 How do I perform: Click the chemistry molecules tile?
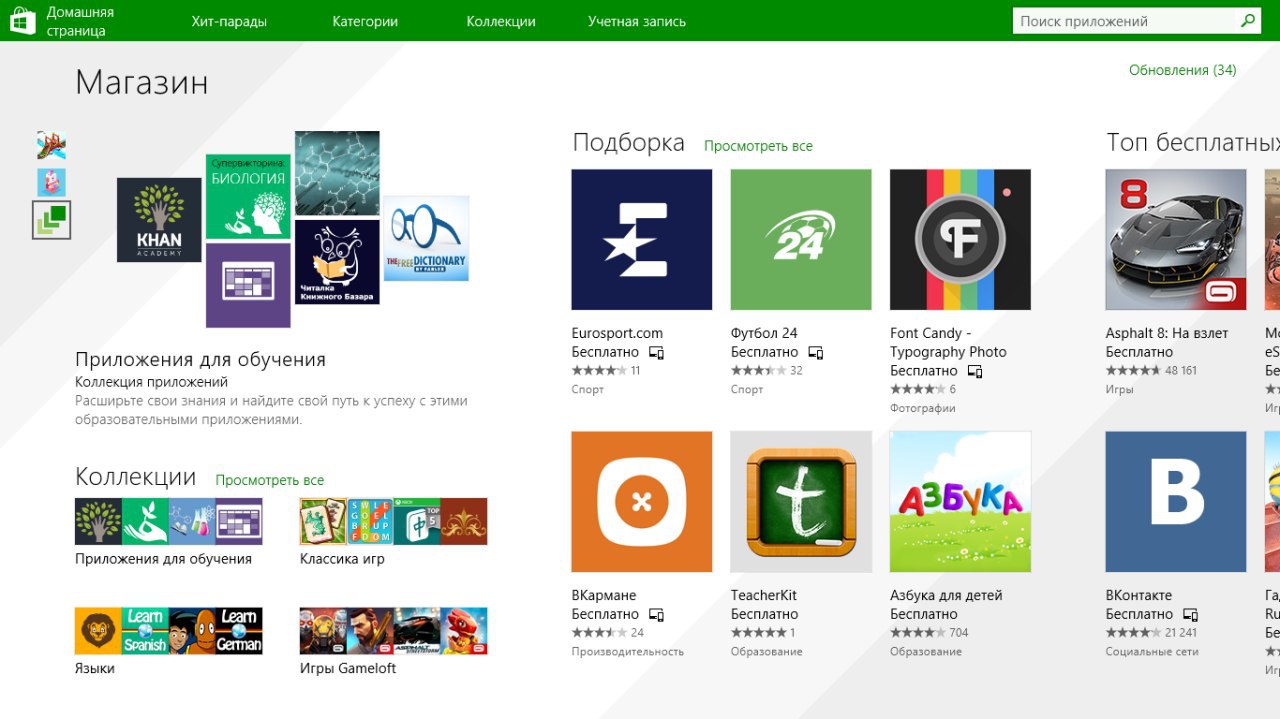337,173
